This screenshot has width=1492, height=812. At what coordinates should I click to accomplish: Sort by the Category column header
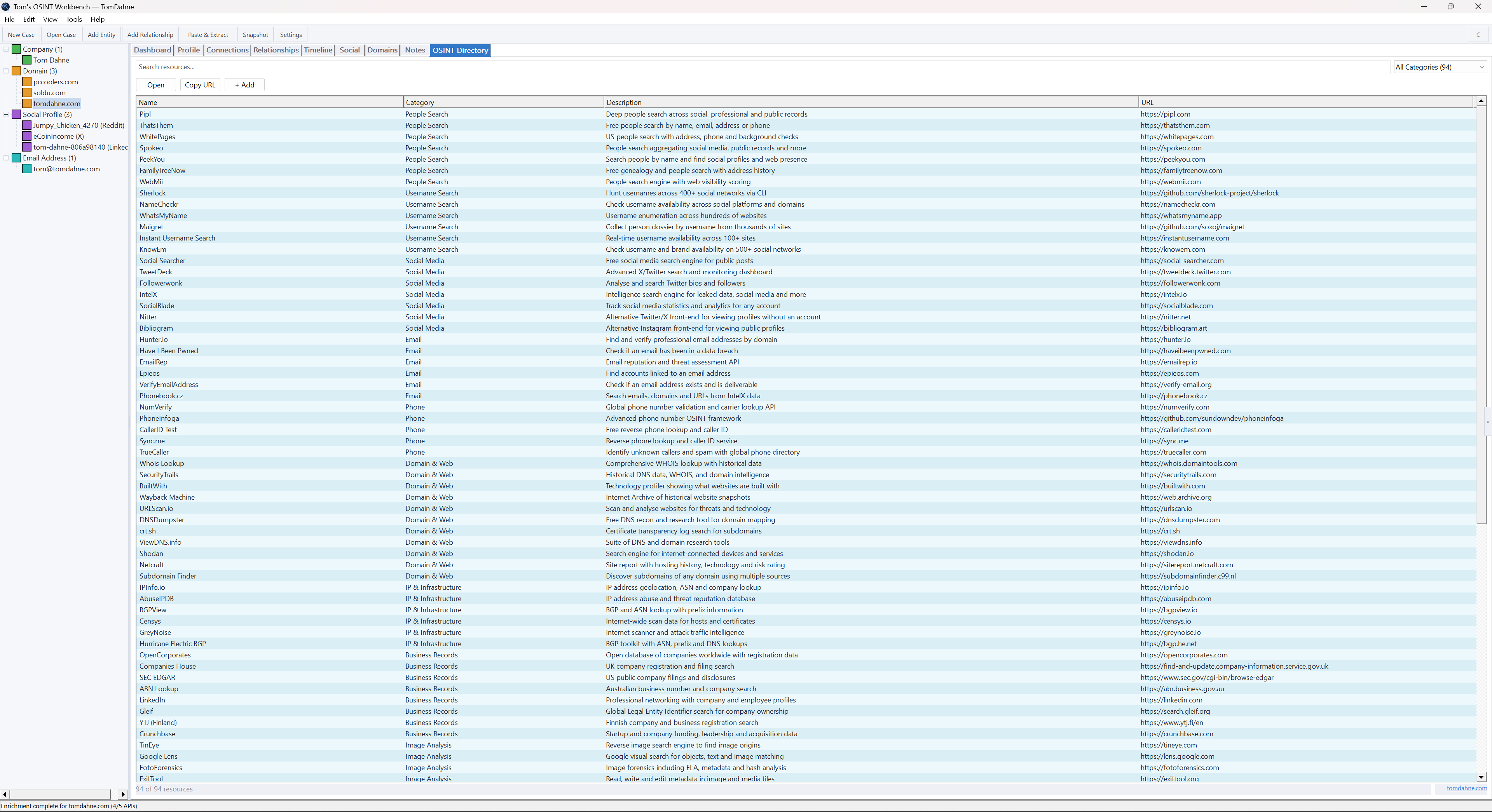coord(503,103)
